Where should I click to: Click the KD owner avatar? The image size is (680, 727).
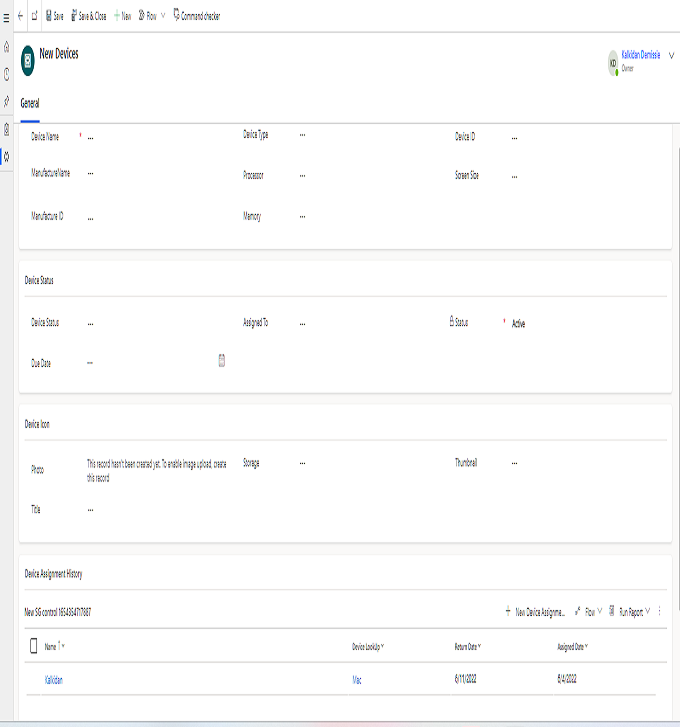pos(613,63)
